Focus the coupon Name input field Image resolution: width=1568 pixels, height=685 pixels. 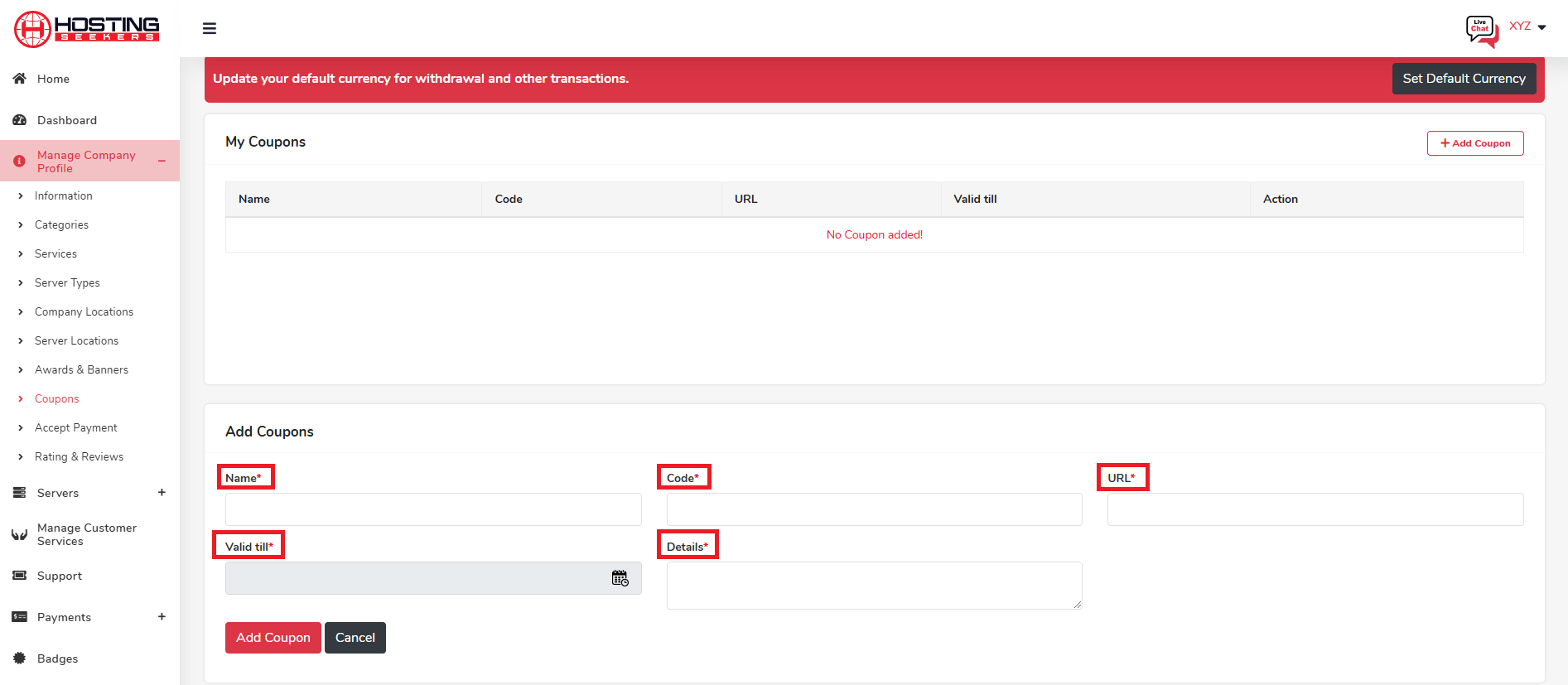433,509
